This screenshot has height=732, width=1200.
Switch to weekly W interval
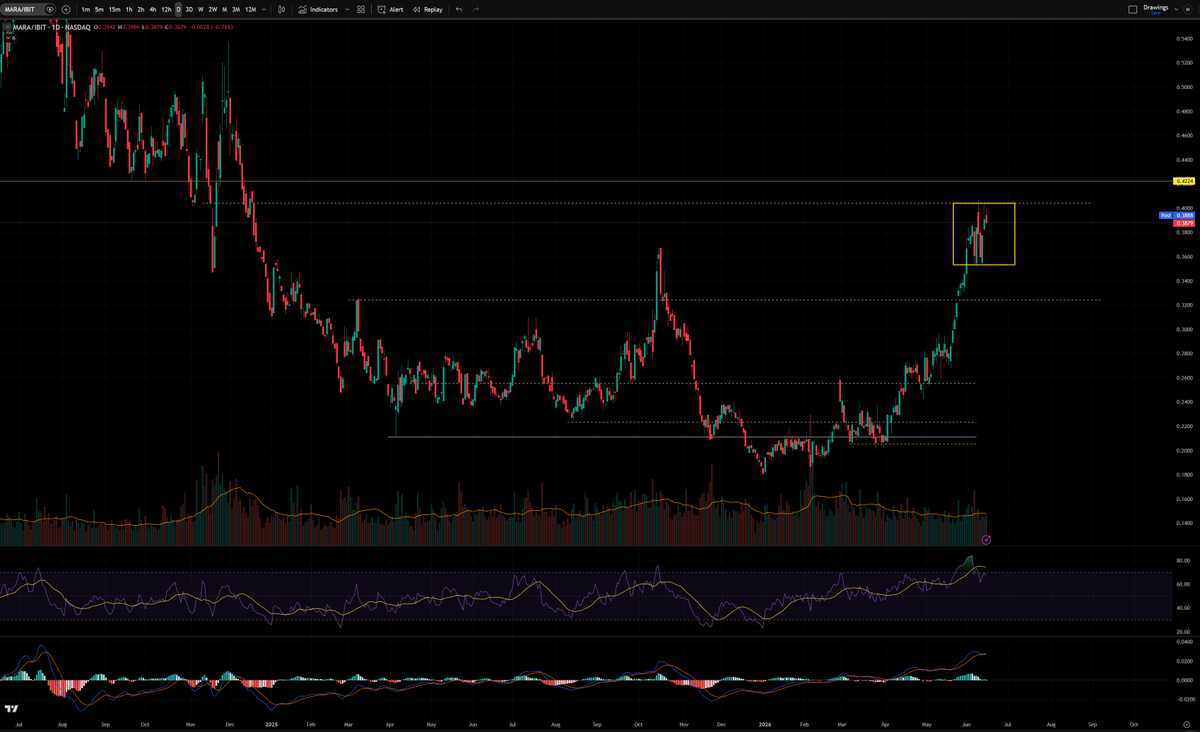point(200,9)
